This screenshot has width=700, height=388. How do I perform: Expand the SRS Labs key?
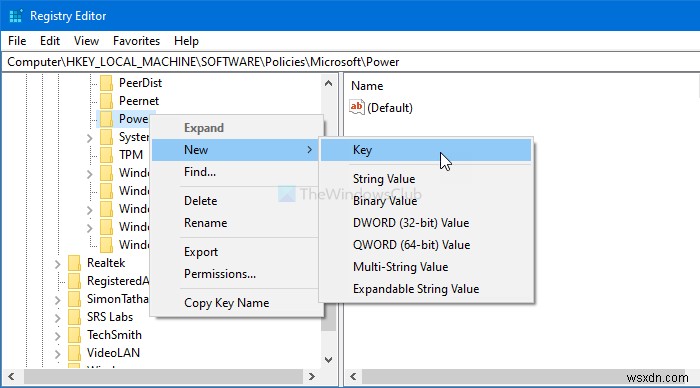pos(58,318)
